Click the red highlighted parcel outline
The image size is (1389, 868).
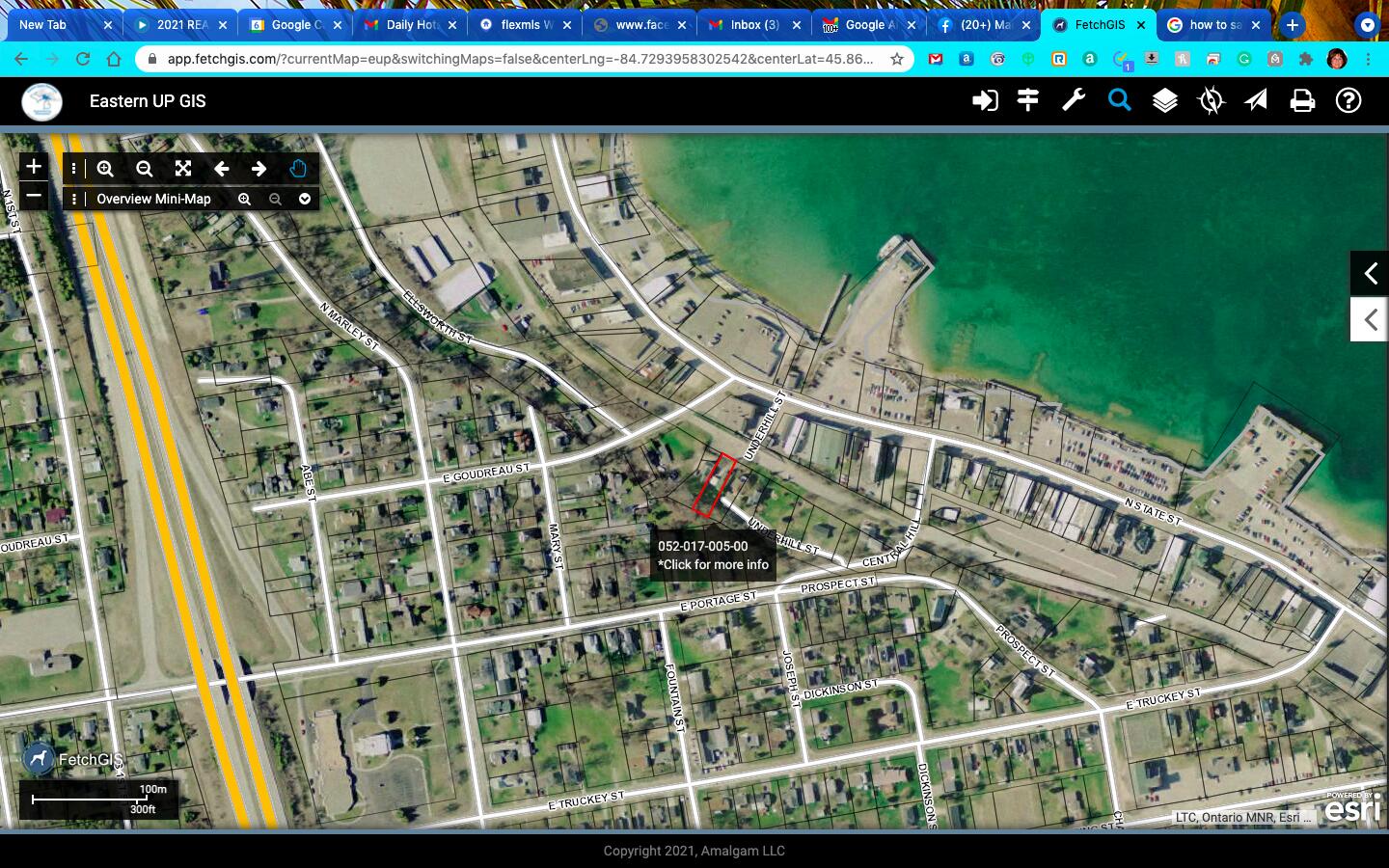click(714, 485)
